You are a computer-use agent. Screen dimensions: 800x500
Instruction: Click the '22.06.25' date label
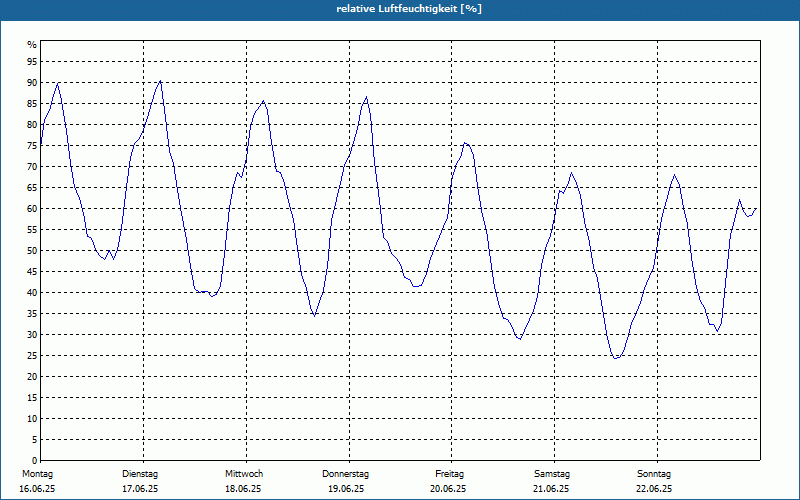click(654, 489)
